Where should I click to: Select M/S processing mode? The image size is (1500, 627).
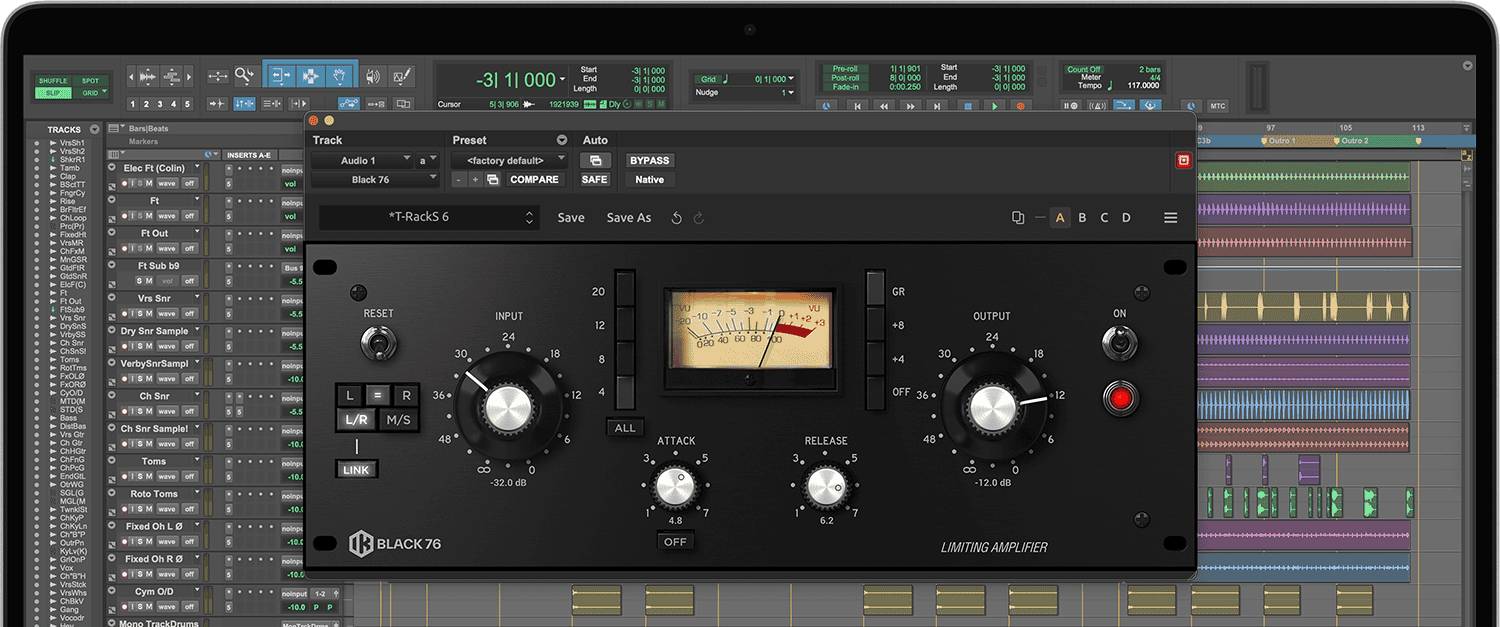[x=399, y=420]
